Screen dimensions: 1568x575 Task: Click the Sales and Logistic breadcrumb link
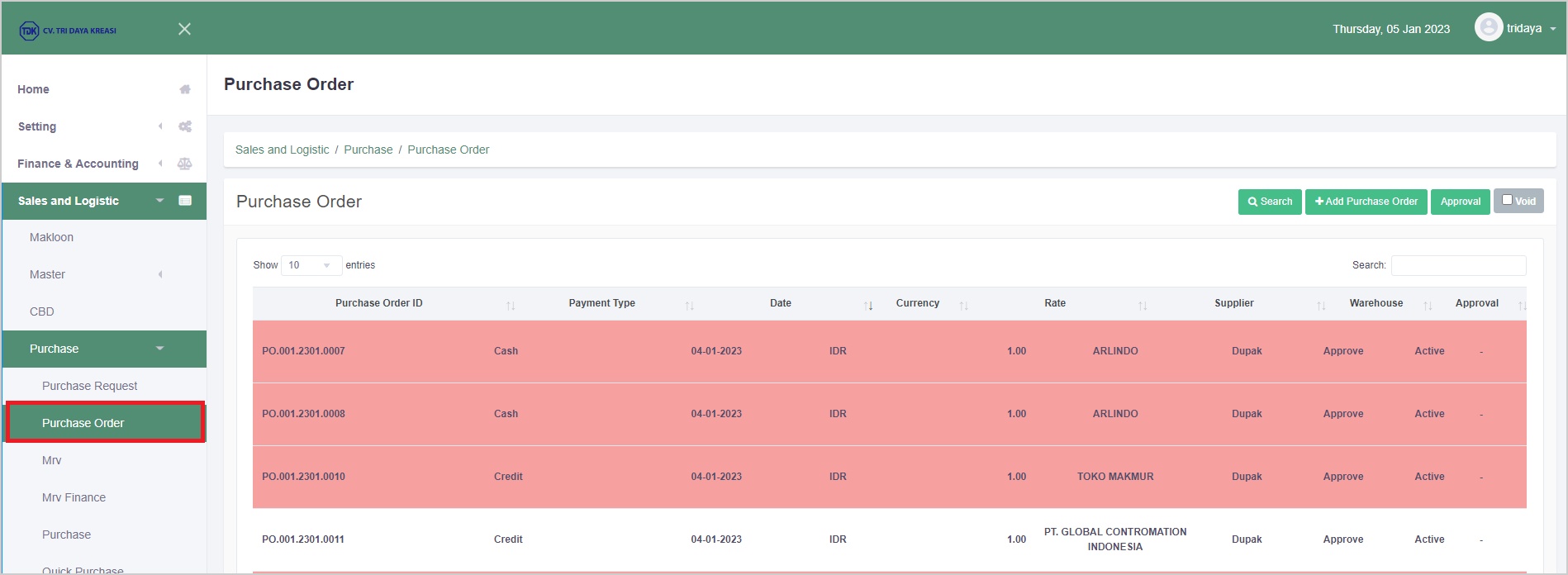(x=282, y=150)
